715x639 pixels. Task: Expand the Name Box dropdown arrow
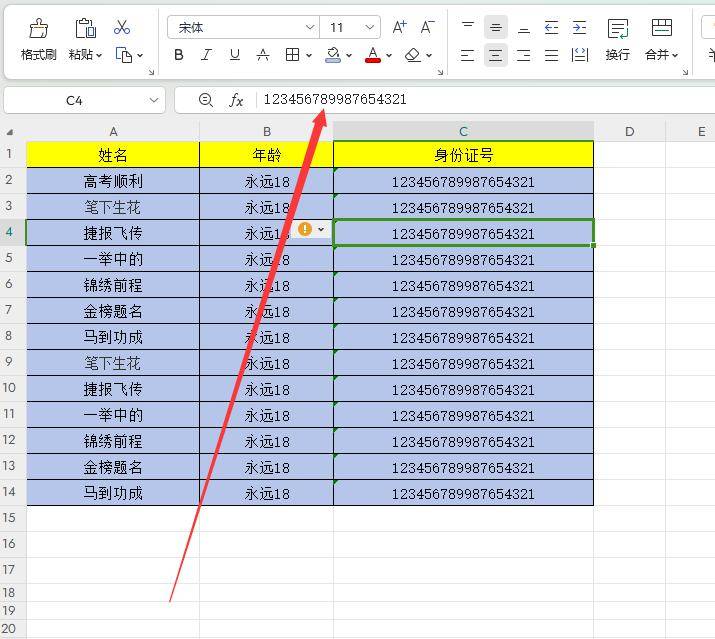click(154, 100)
